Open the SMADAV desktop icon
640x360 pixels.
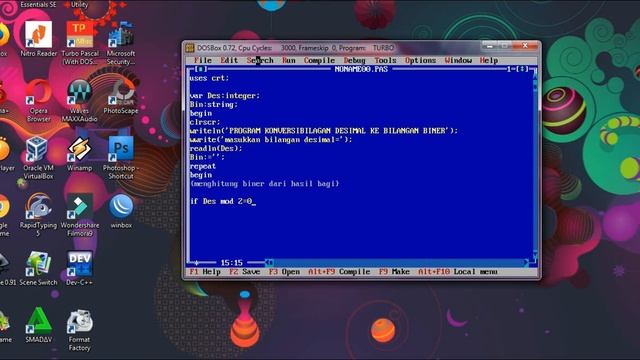38,325
